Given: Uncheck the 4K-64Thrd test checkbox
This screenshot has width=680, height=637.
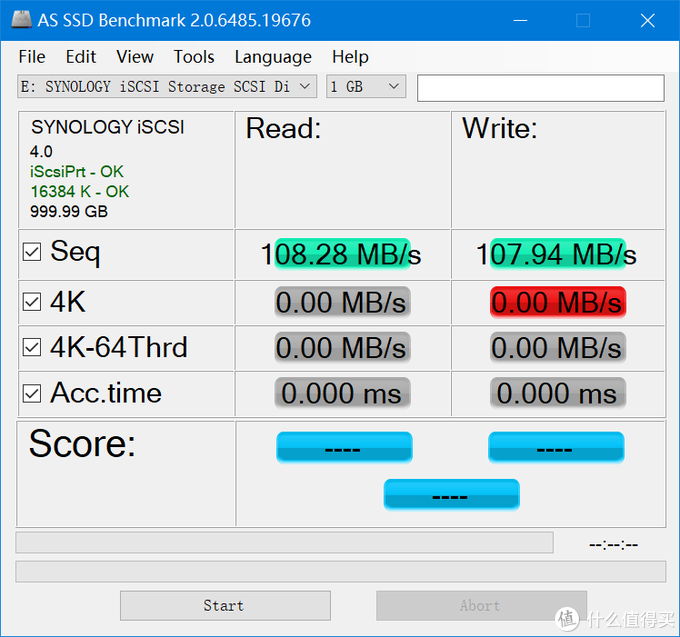Looking at the screenshot, I should click(32, 347).
